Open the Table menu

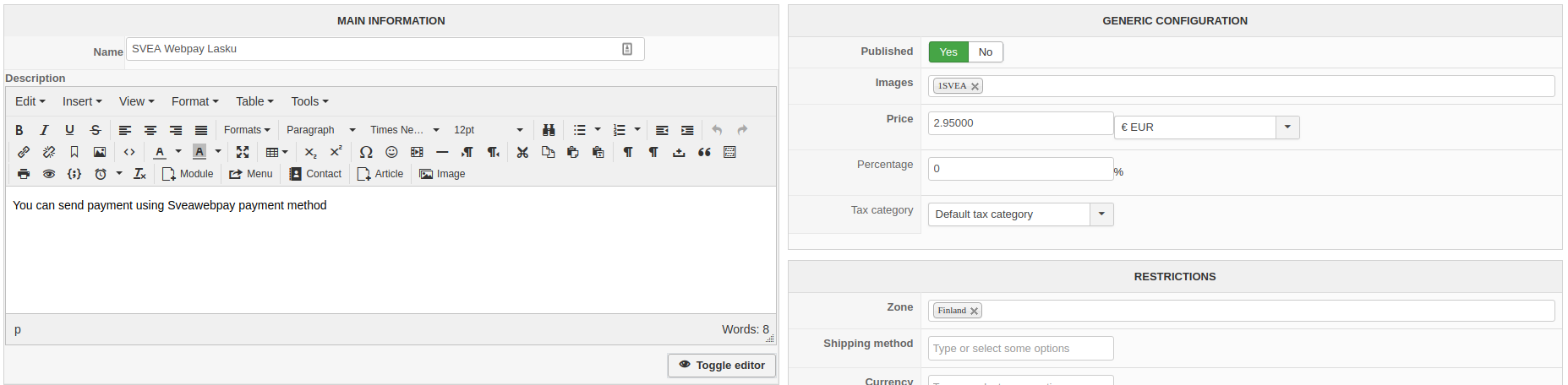coord(254,101)
